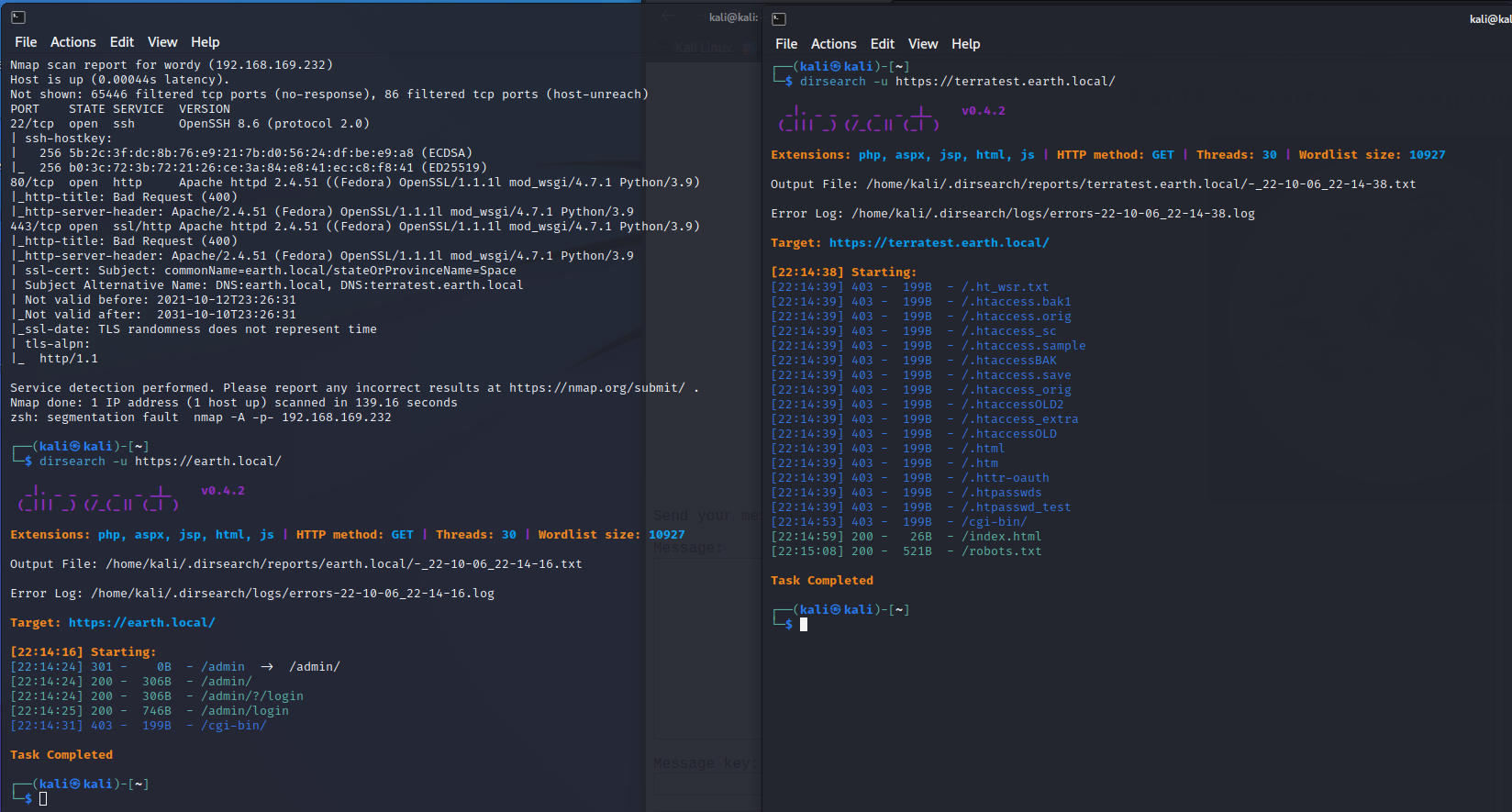Open the Edit menu in the left terminal
The height and width of the screenshot is (812, 1512).
(122, 42)
